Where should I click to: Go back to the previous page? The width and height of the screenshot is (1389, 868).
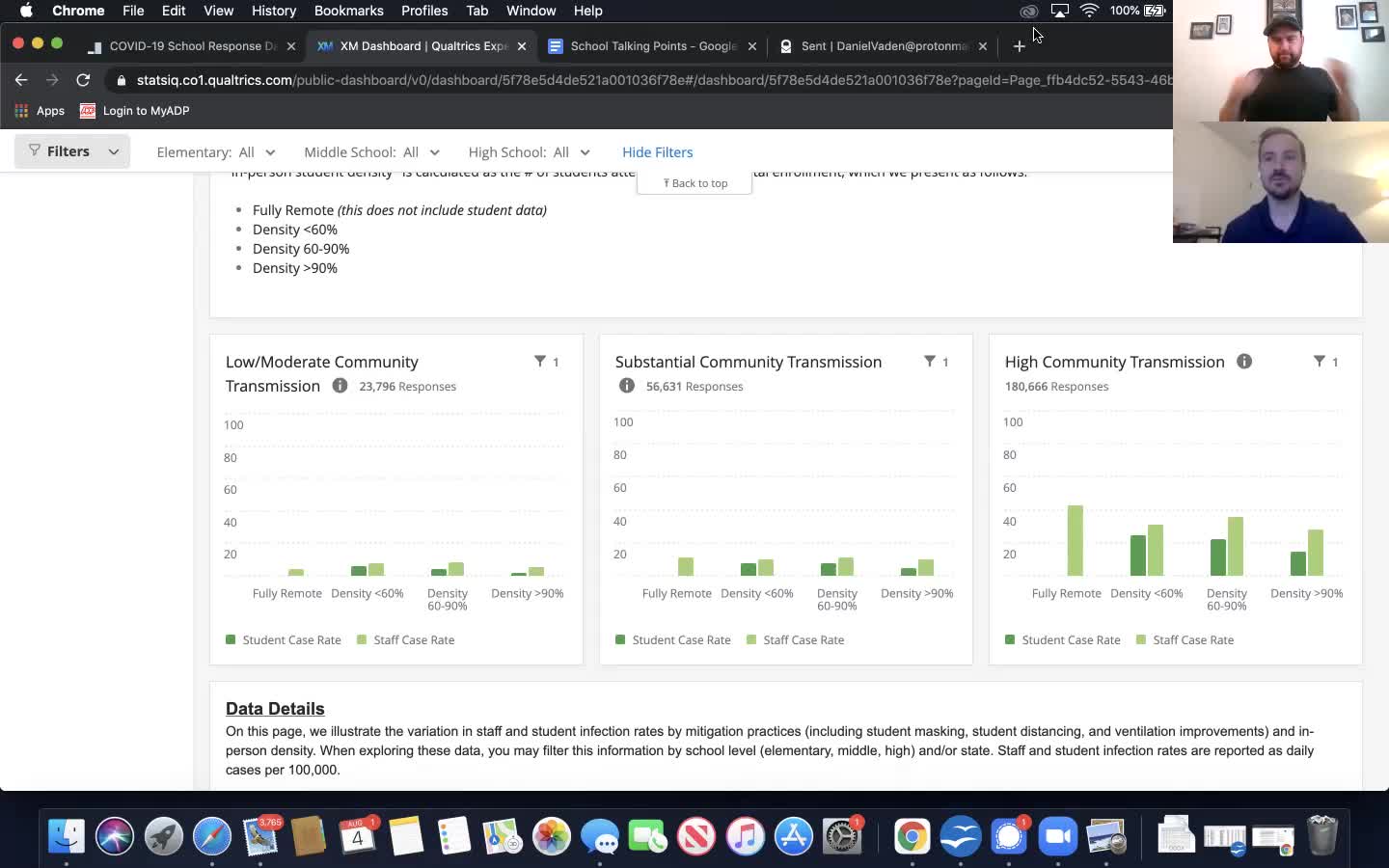(21, 80)
